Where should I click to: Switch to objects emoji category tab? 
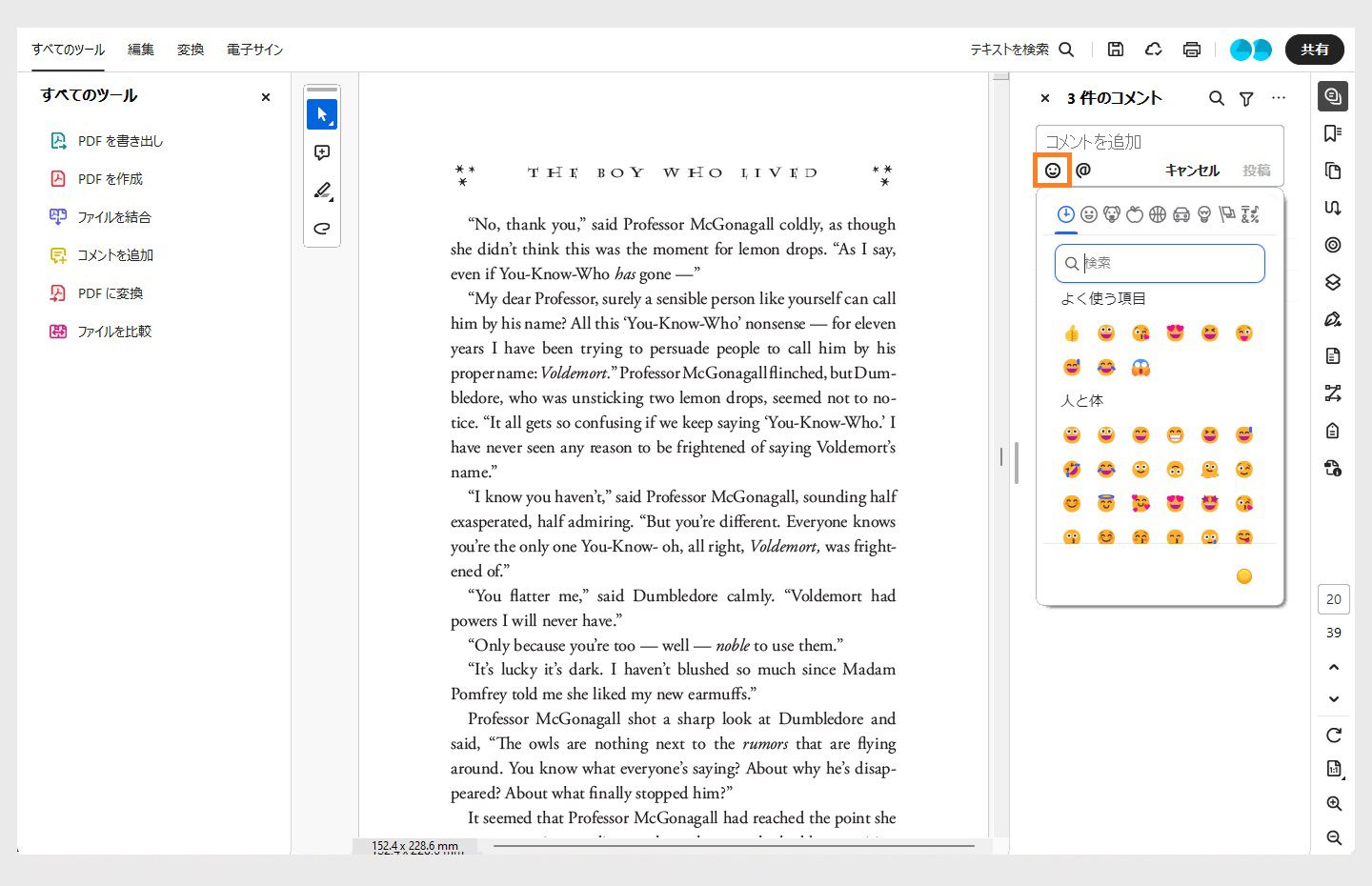coord(1204,214)
